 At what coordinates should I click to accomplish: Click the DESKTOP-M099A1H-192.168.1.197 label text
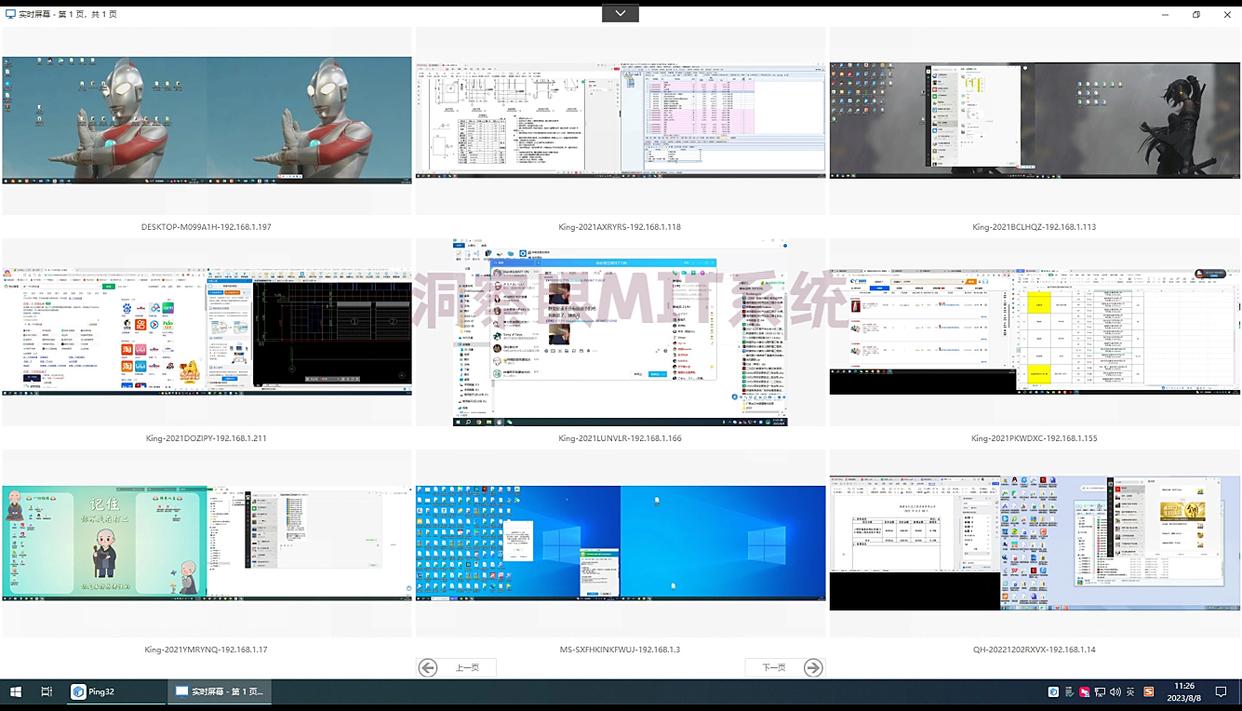pyautogui.click(x=207, y=227)
